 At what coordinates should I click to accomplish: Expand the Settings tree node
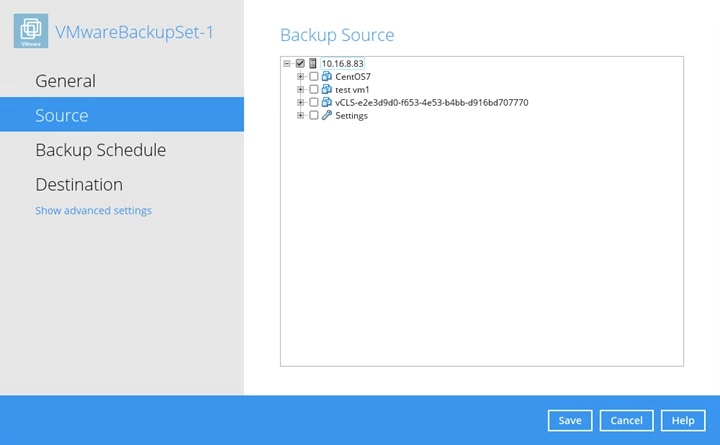(x=300, y=115)
